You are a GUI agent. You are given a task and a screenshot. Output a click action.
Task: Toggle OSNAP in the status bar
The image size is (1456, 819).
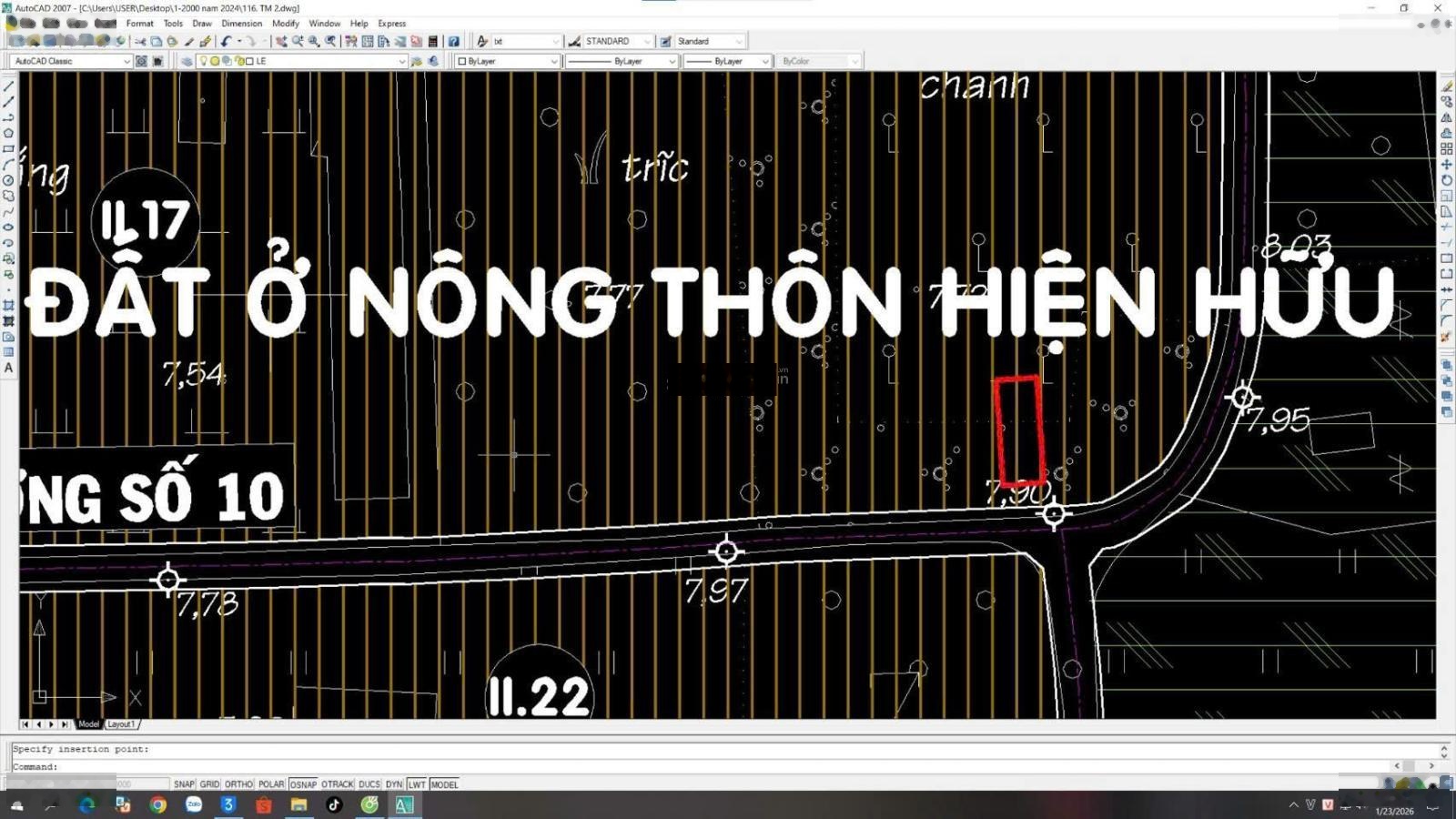point(303,784)
